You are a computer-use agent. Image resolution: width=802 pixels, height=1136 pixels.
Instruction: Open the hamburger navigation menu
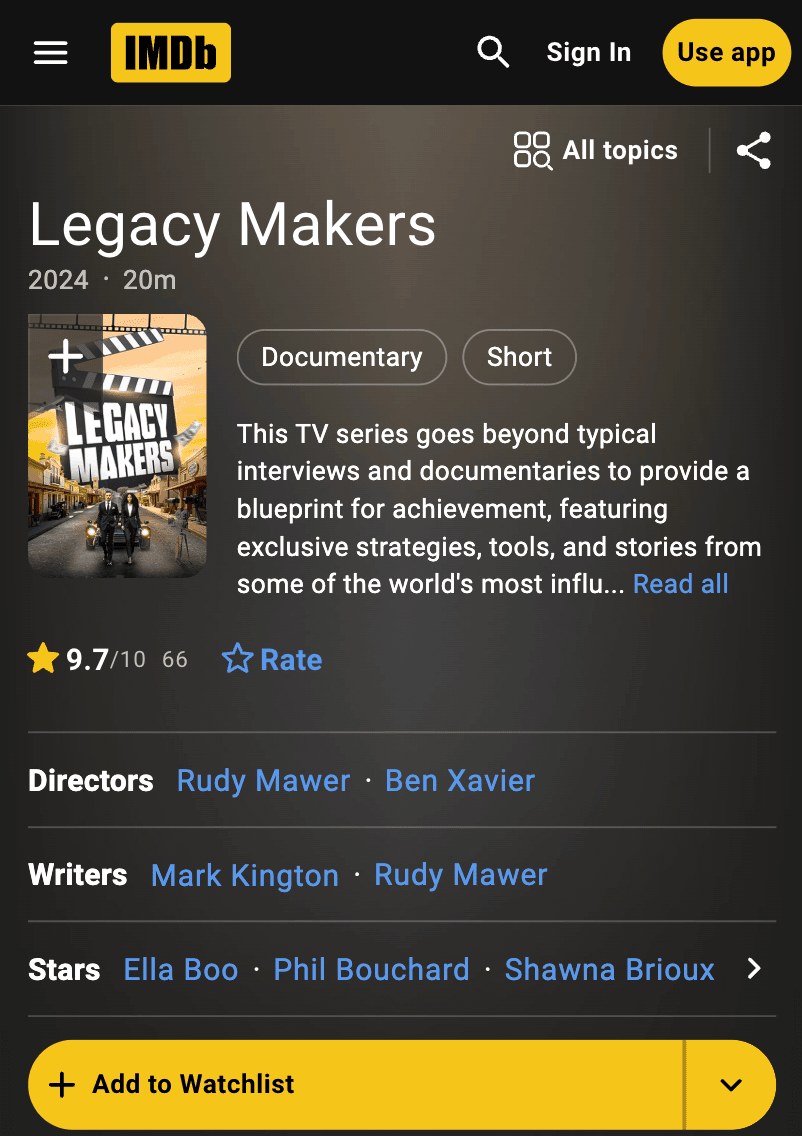(51, 53)
